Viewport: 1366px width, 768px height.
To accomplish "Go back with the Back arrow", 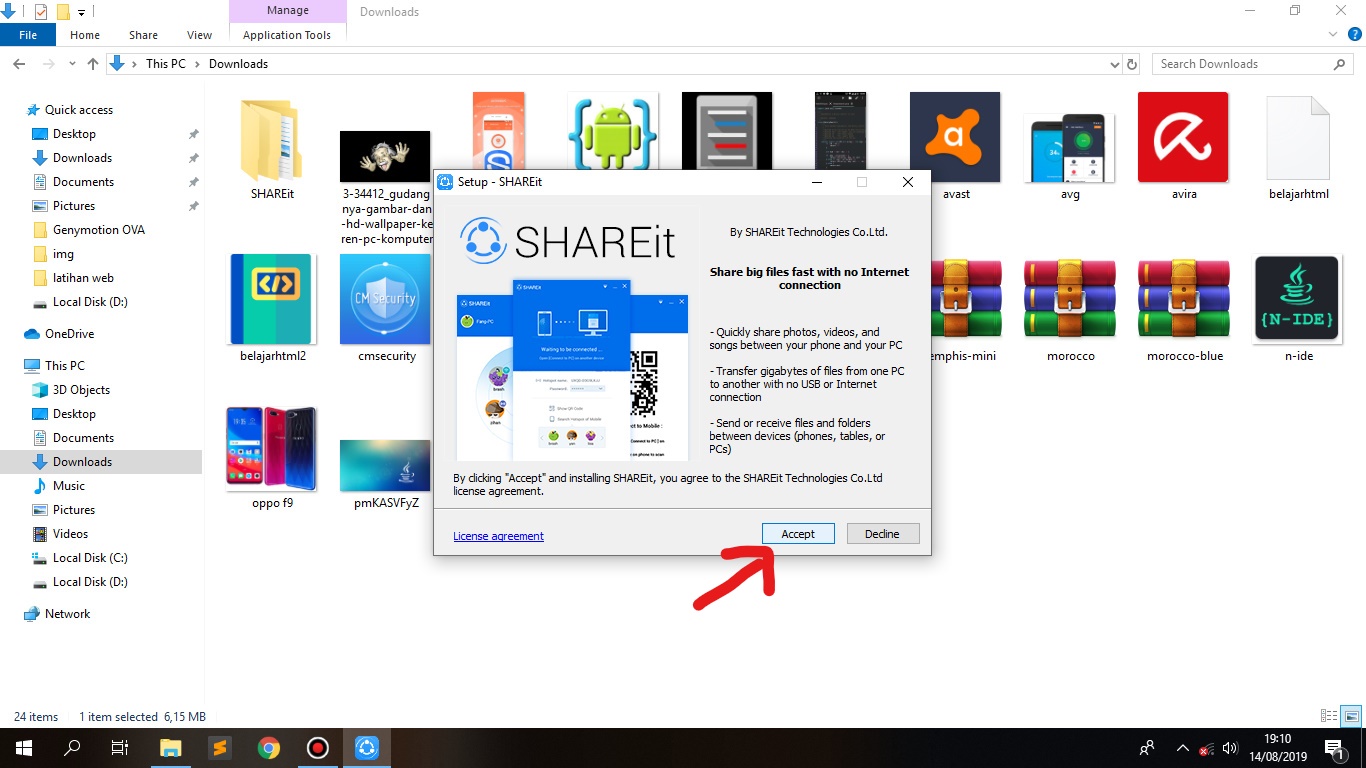I will coord(18,64).
